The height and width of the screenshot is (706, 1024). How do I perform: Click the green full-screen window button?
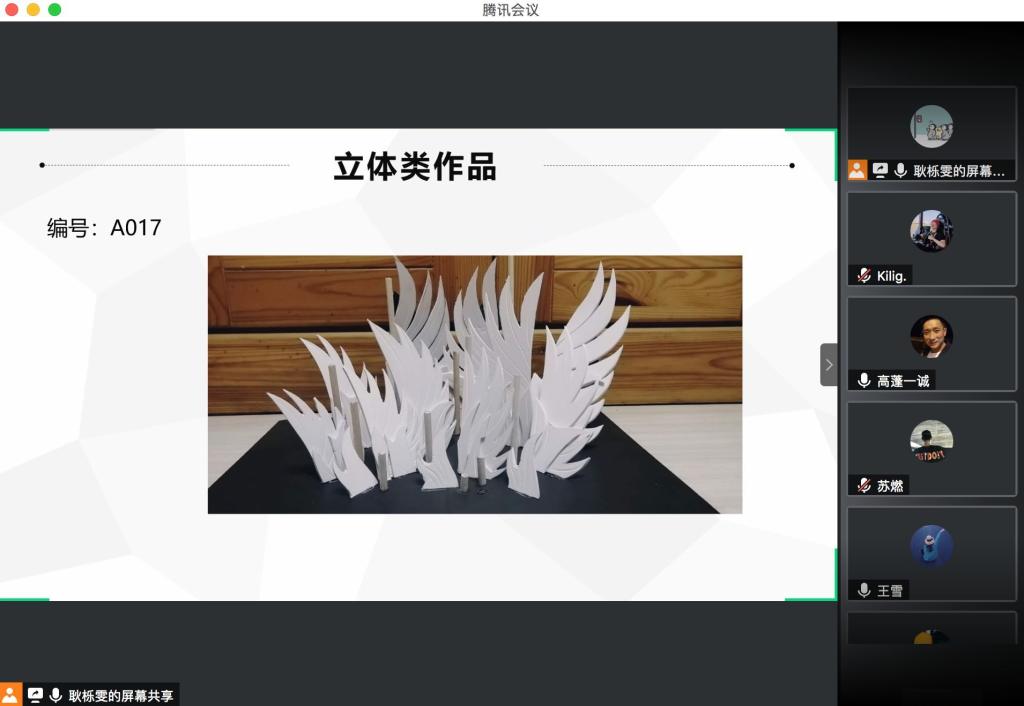(x=55, y=10)
